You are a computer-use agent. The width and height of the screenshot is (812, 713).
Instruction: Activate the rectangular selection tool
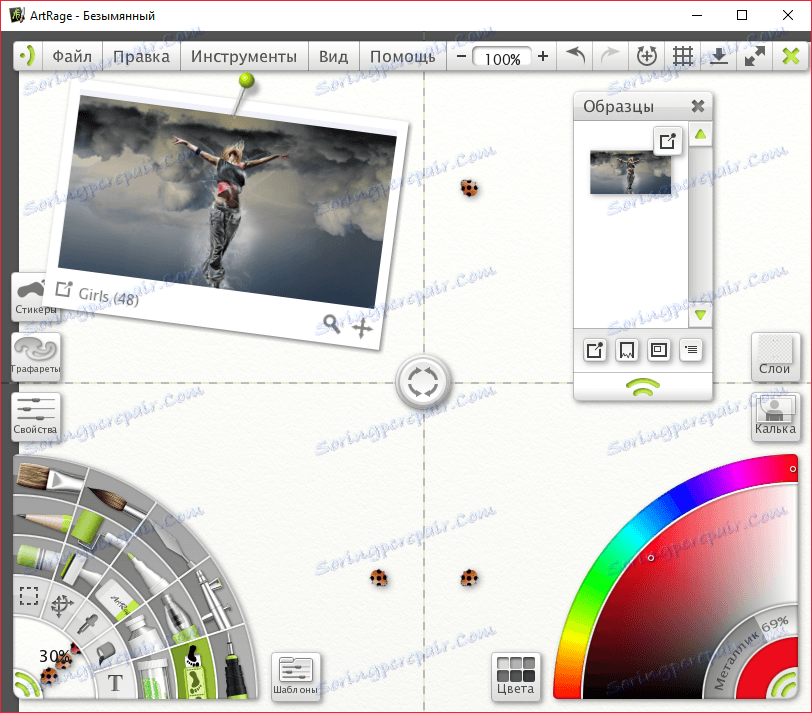[29, 597]
